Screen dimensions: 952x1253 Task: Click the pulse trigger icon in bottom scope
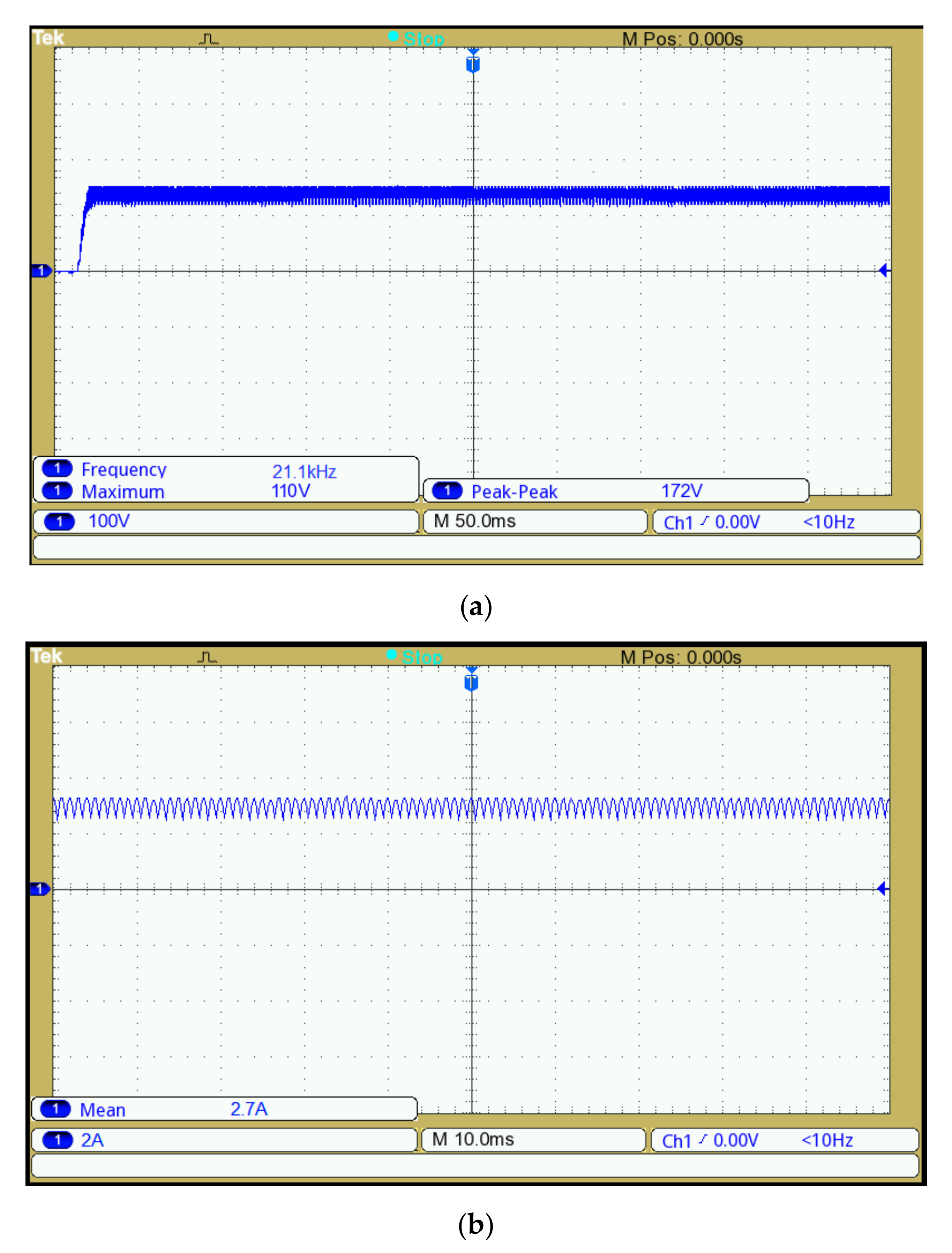pos(207,658)
